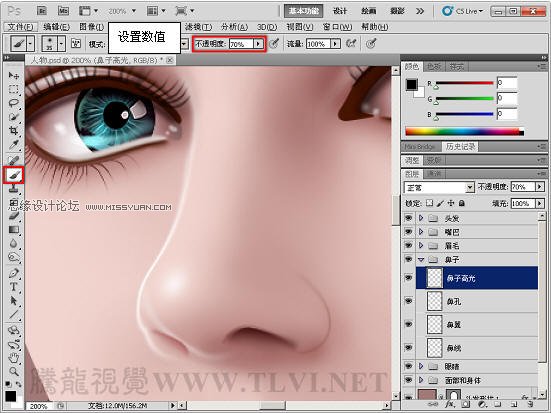Hide the 头发 layer group
551x413 pixels.
tap(408, 218)
